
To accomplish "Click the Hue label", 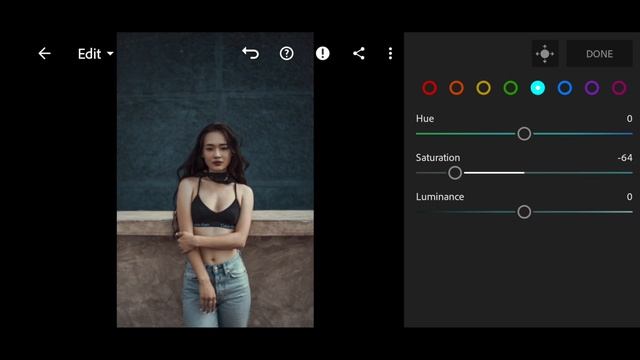I will coord(424,118).
